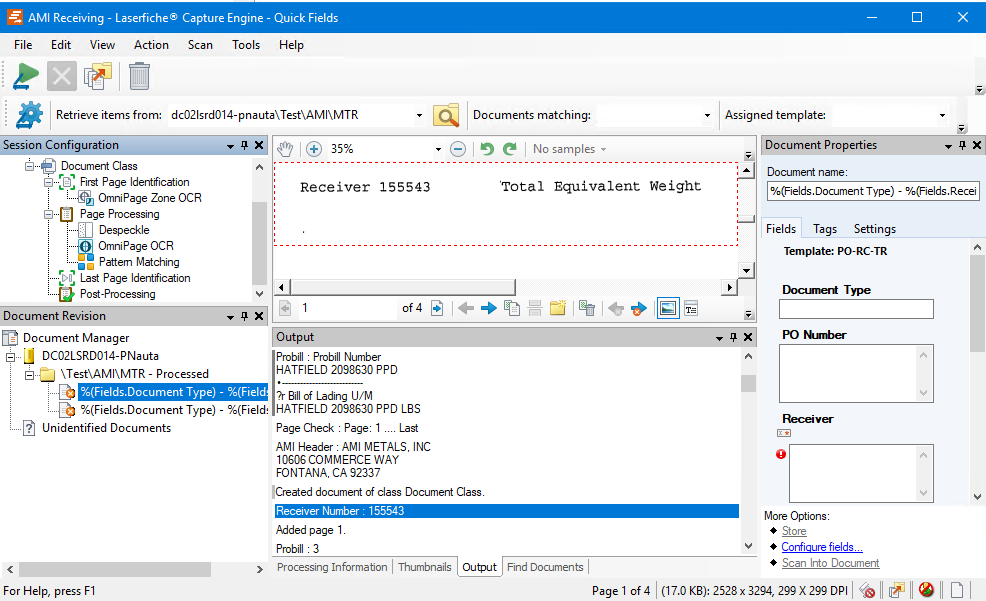
Task: Collapse the Page Processing tree node
Action: click(x=47, y=214)
